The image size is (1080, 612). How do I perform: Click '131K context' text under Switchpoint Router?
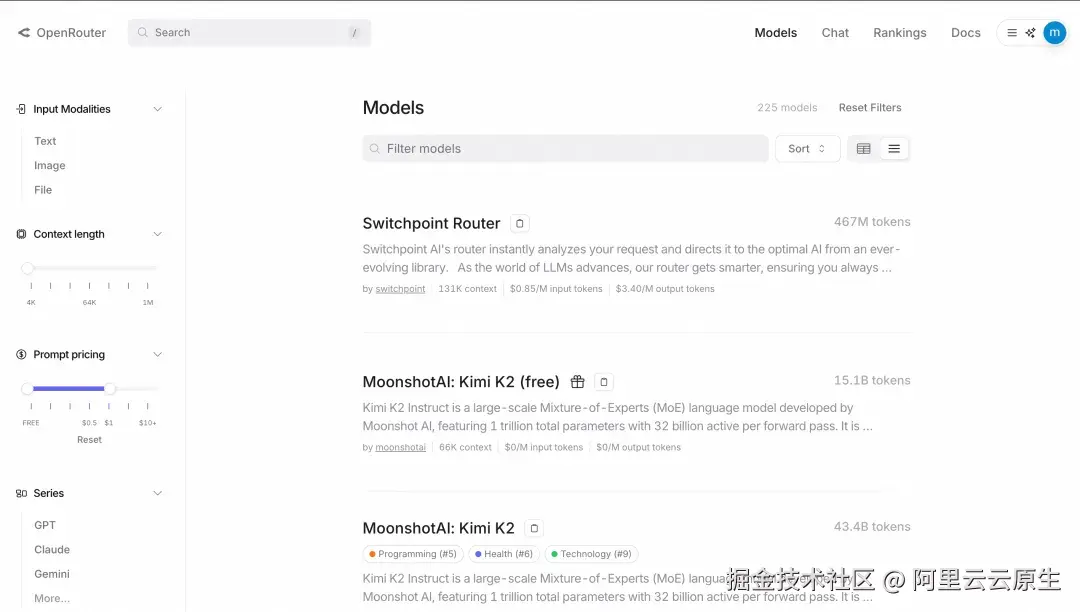tap(467, 289)
